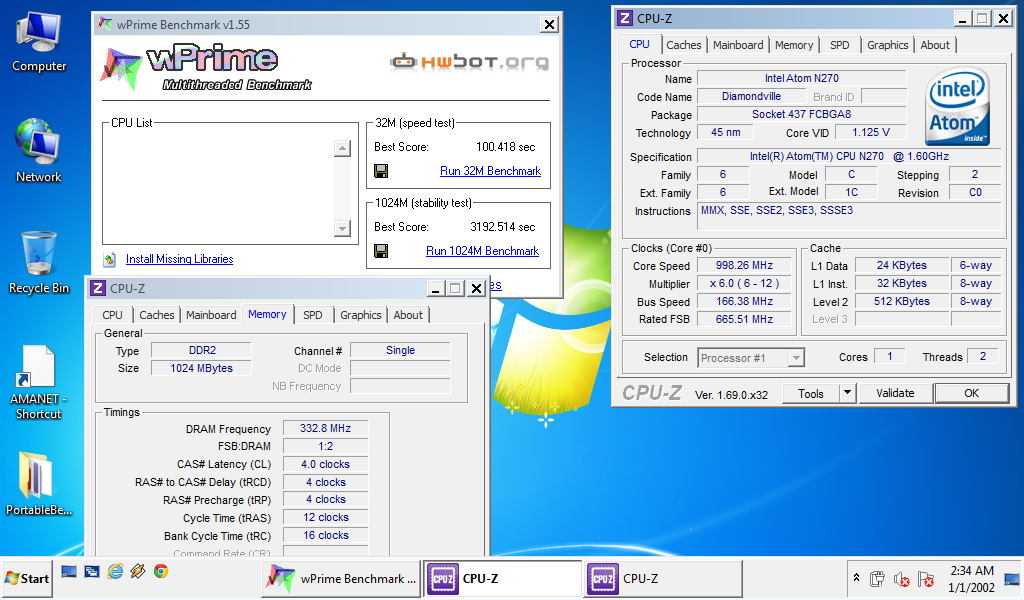
Task: Run the 1024M Benchmark link
Action: [483, 251]
